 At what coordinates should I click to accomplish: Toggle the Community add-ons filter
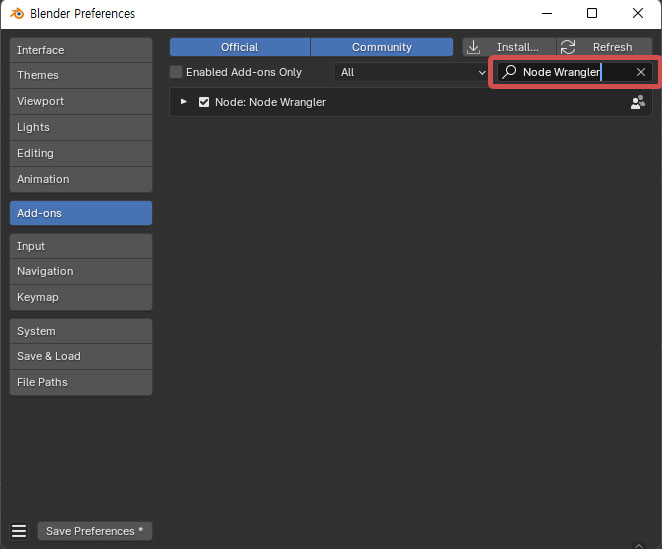382,47
